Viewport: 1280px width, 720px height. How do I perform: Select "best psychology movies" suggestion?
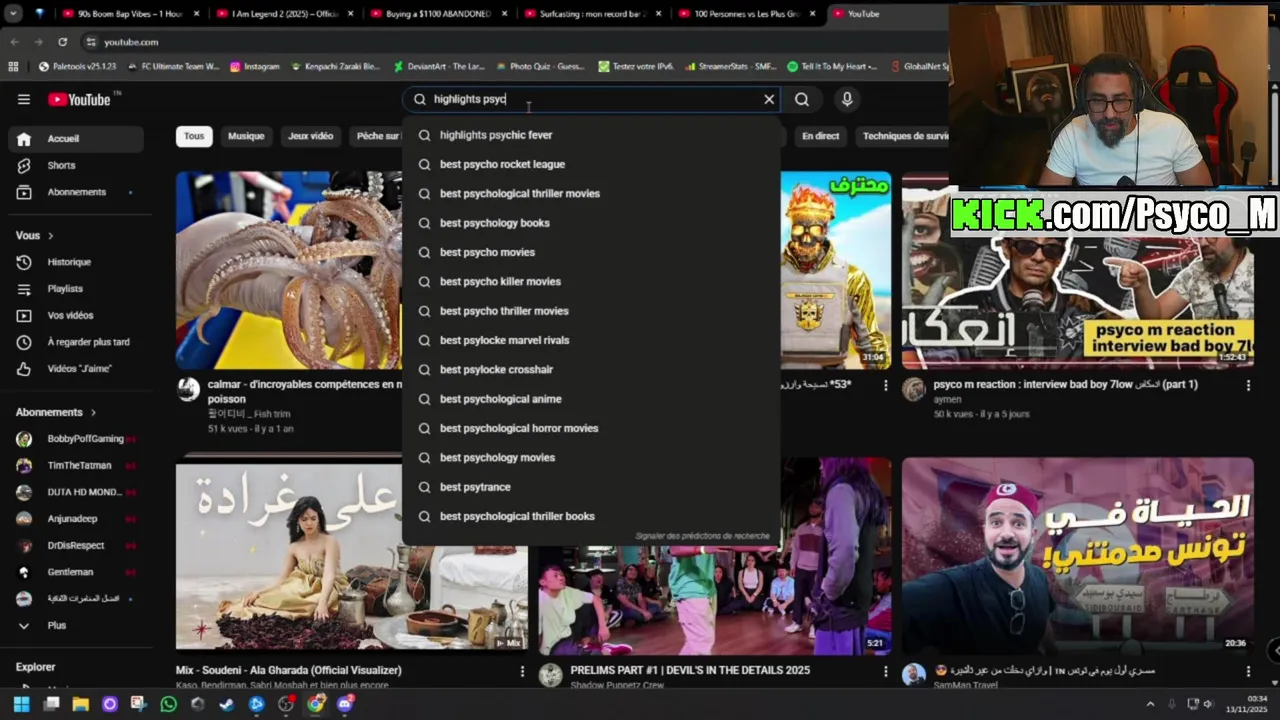click(591, 457)
